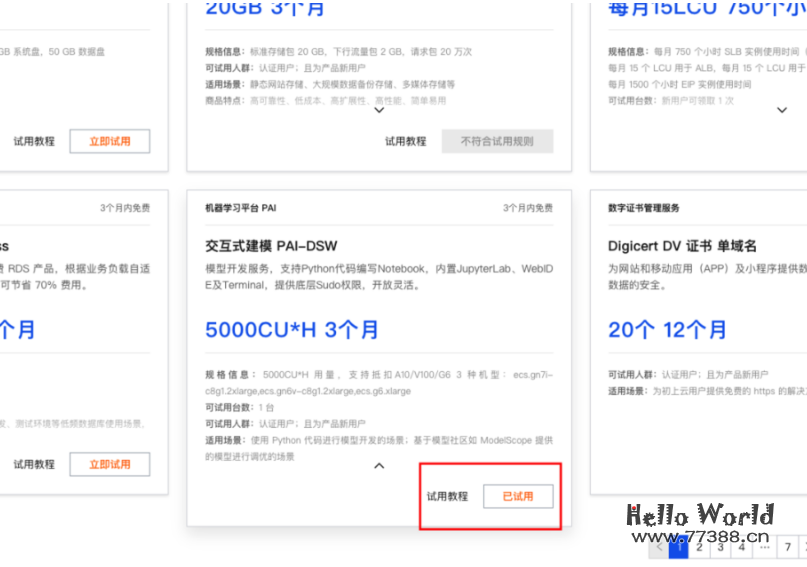Open 试用教程 link on the PAI-DSW card
807x567 pixels.
pyautogui.click(x=447, y=496)
